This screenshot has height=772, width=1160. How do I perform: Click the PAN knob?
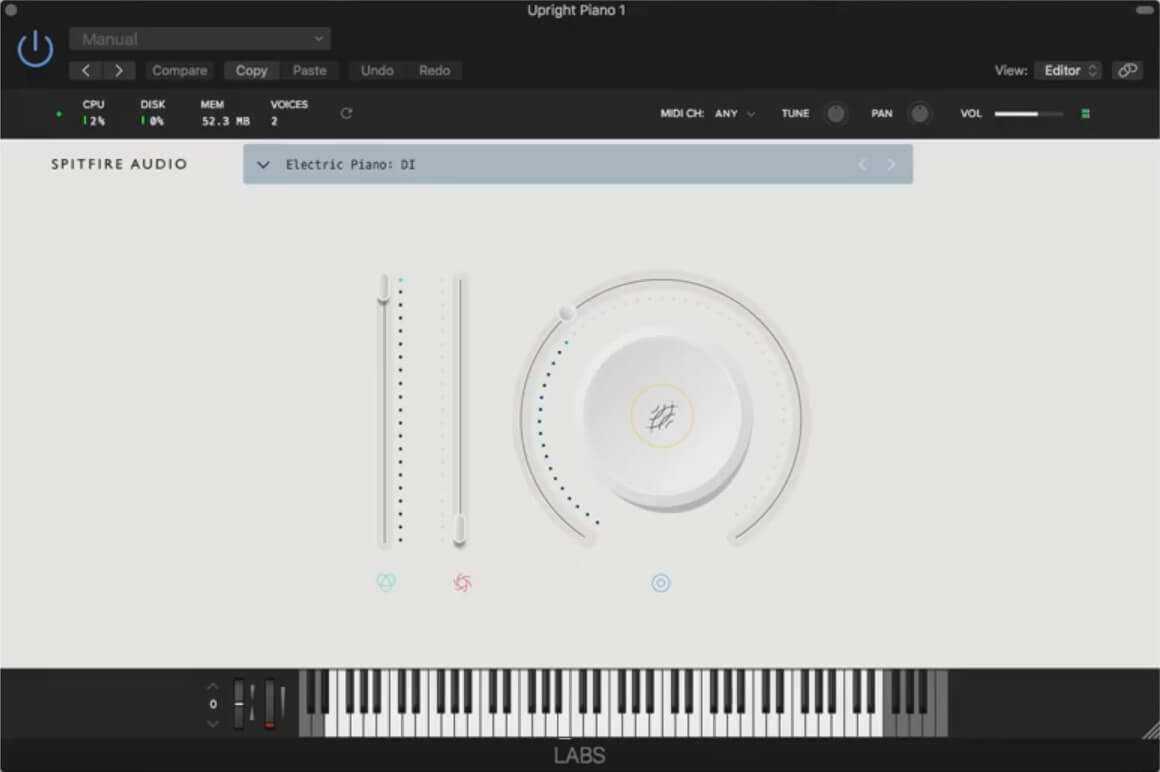(919, 114)
